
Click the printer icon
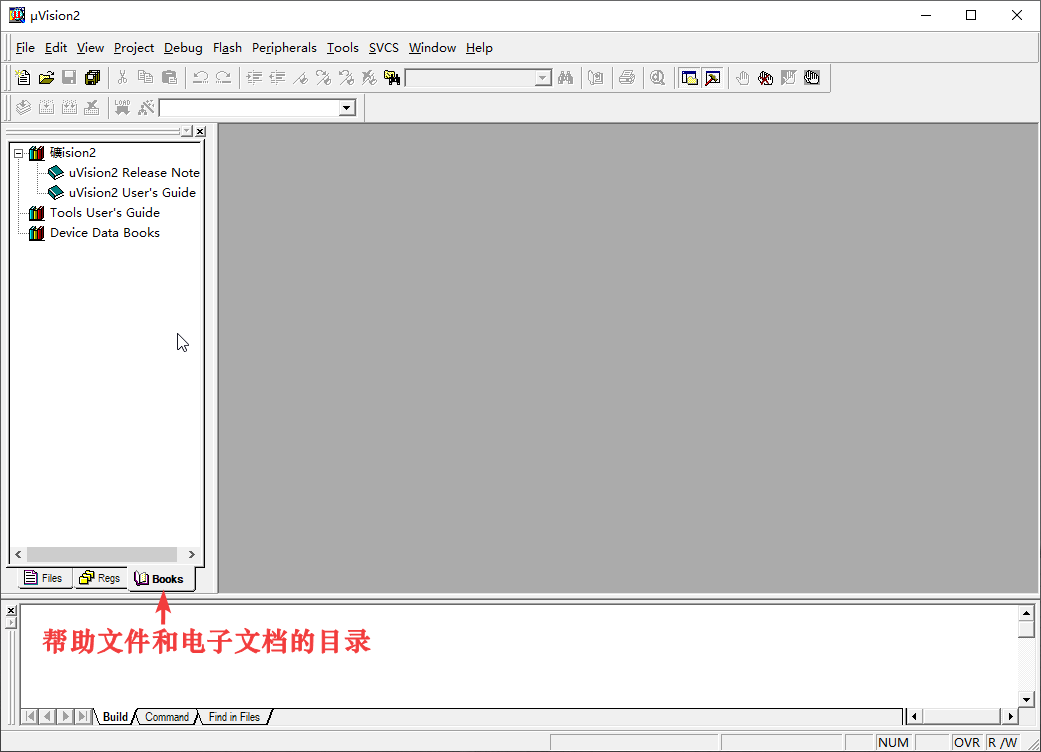click(x=626, y=78)
